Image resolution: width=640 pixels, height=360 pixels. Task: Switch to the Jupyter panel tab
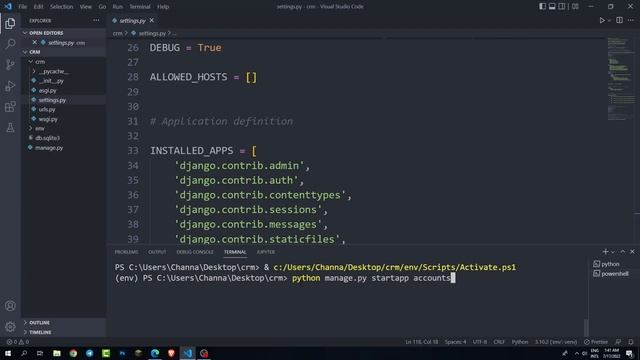pos(266,252)
